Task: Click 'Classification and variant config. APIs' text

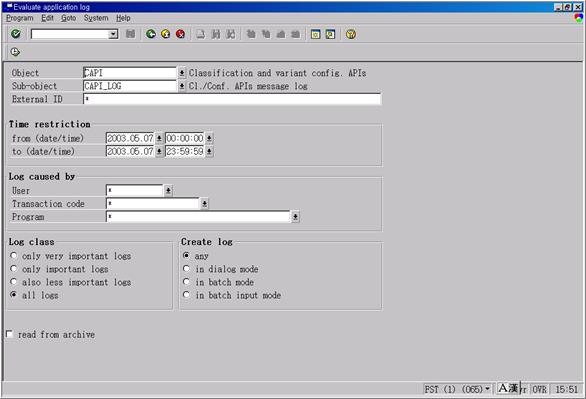Action: (x=277, y=73)
